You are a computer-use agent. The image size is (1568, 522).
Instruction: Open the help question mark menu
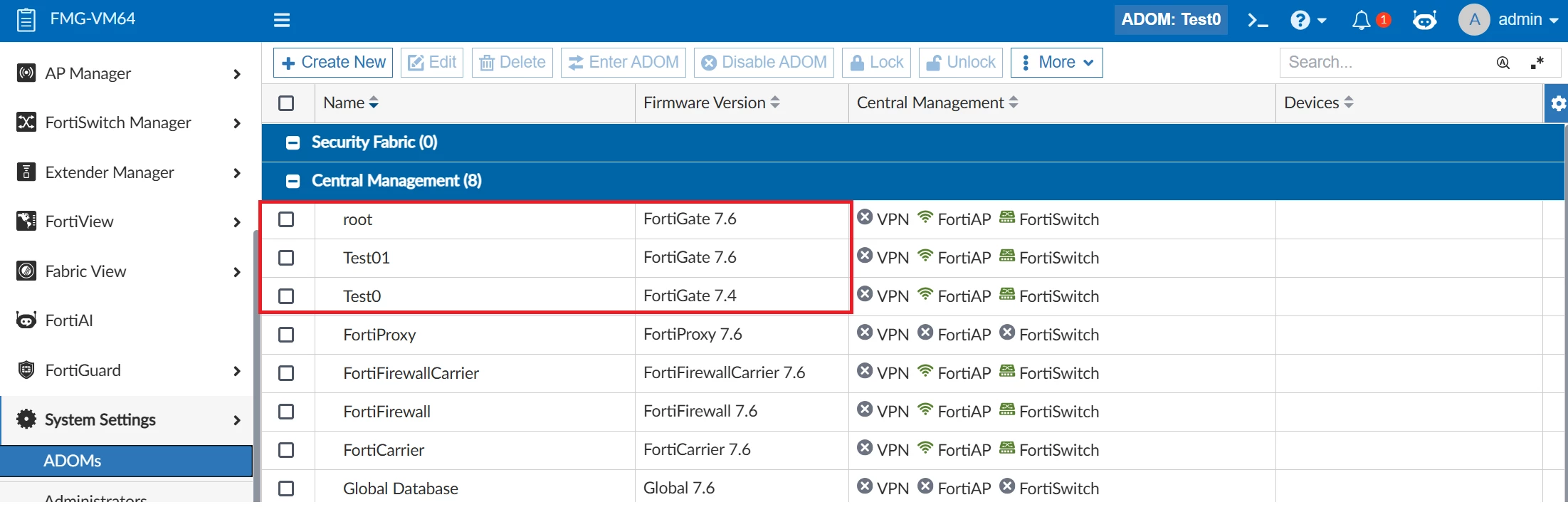1308,20
